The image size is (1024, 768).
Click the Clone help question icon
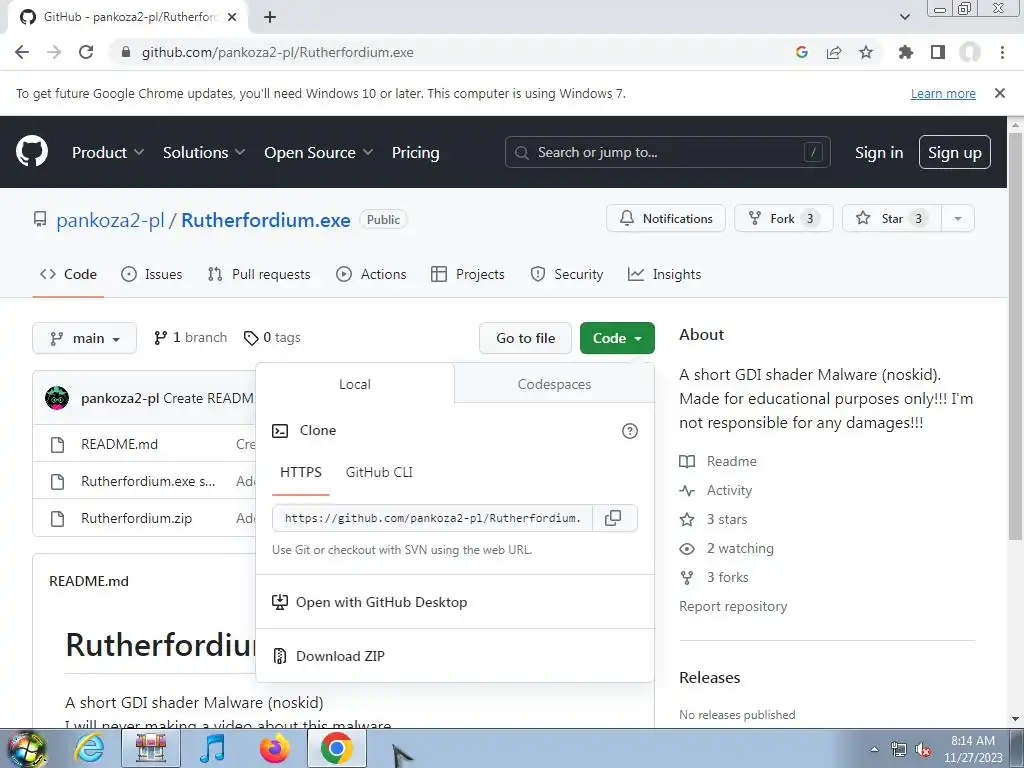click(x=630, y=431)
